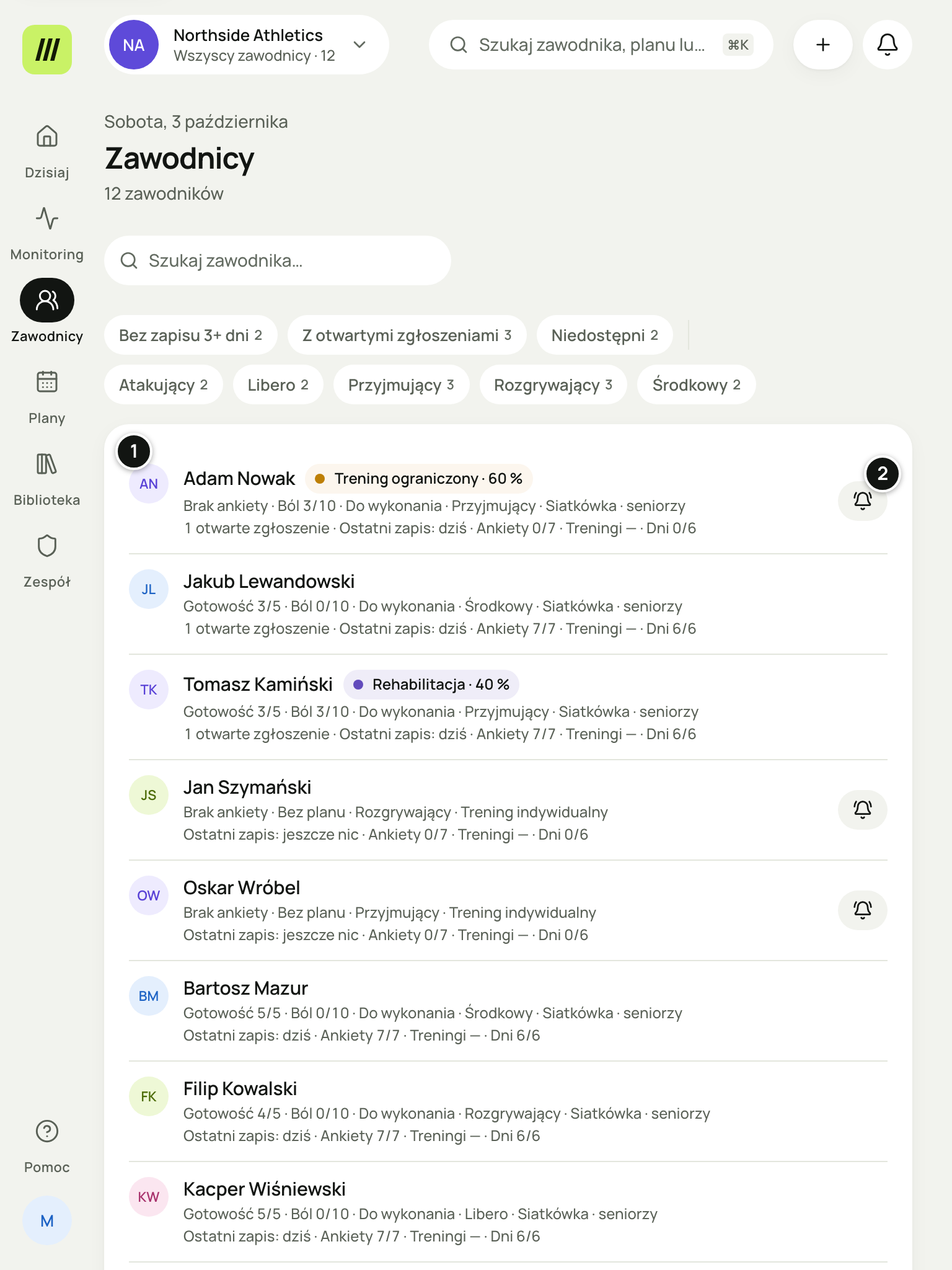This screenshot has width=952, height=1270.
Task: Open the Plany calendar section
Action: pyautogui.click(x=47, y=397)
